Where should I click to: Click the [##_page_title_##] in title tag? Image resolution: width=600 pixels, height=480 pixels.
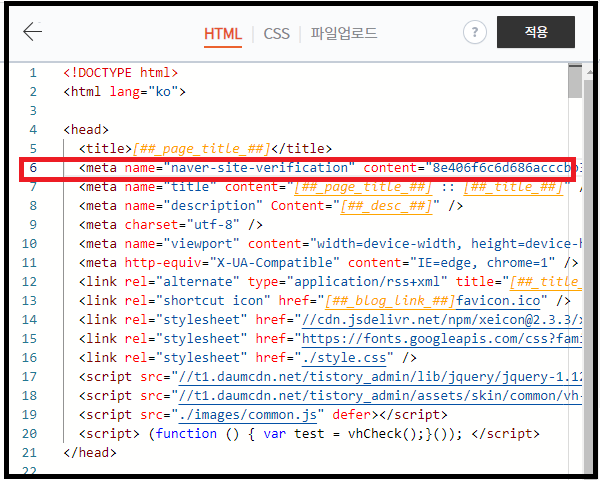pyautogui.click(x=202, y=149)
